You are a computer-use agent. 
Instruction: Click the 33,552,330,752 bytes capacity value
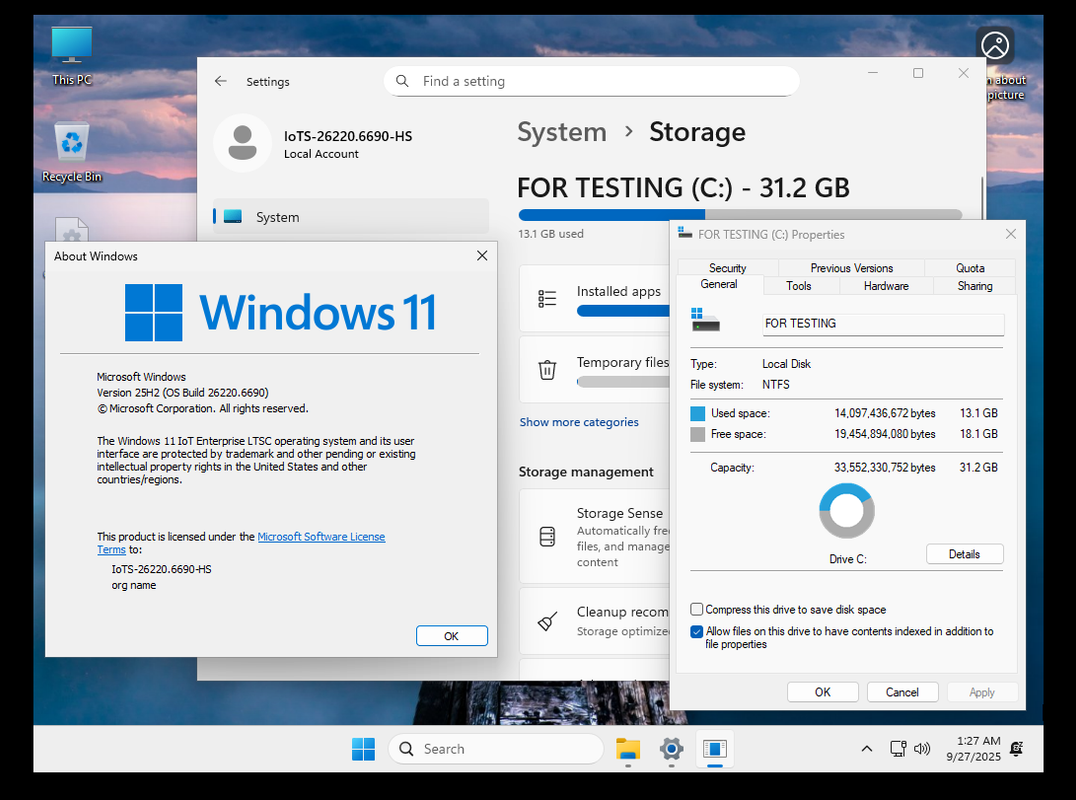[885, 467]
